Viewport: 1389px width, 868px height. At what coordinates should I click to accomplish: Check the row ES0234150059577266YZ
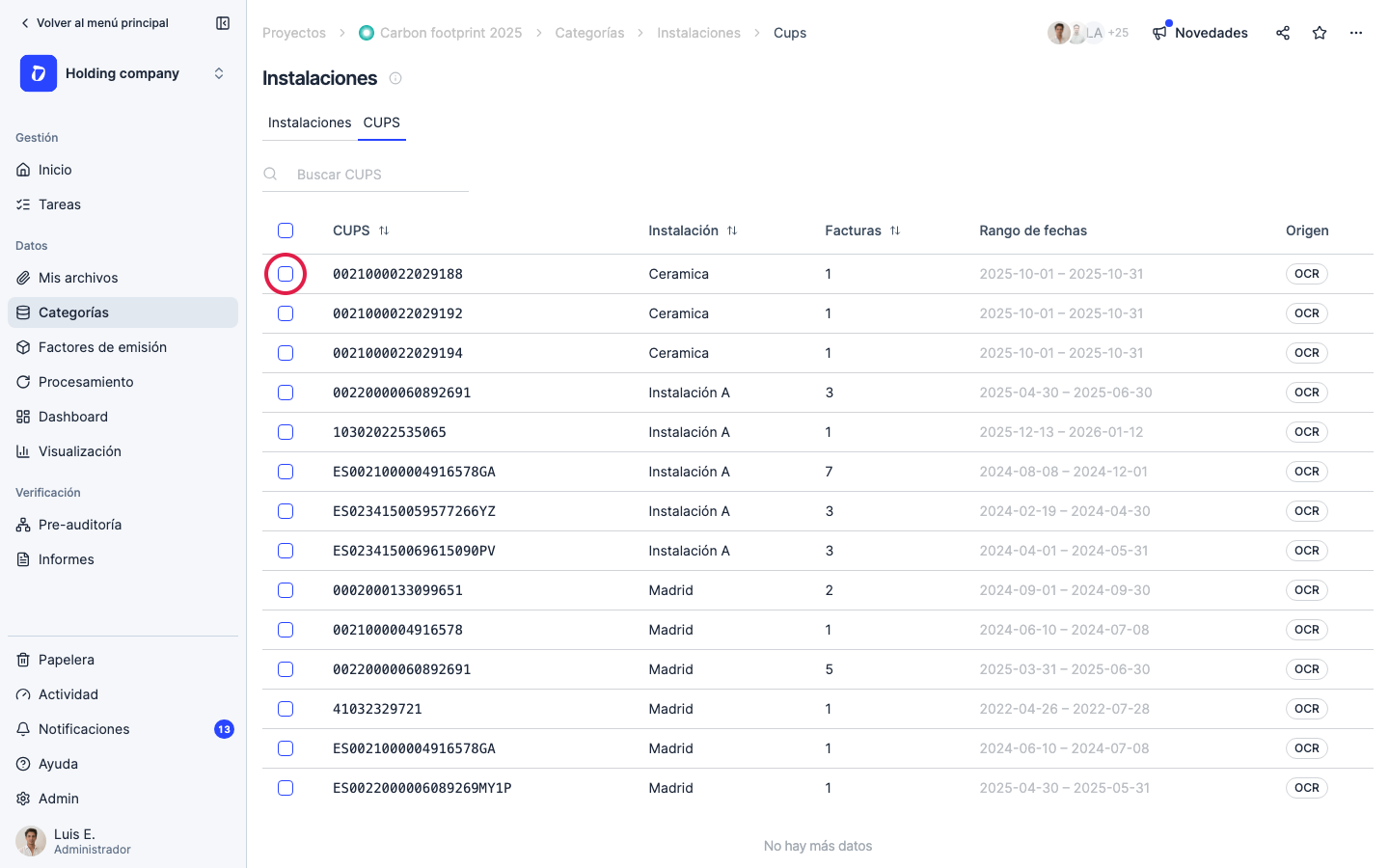pos(286,511)
